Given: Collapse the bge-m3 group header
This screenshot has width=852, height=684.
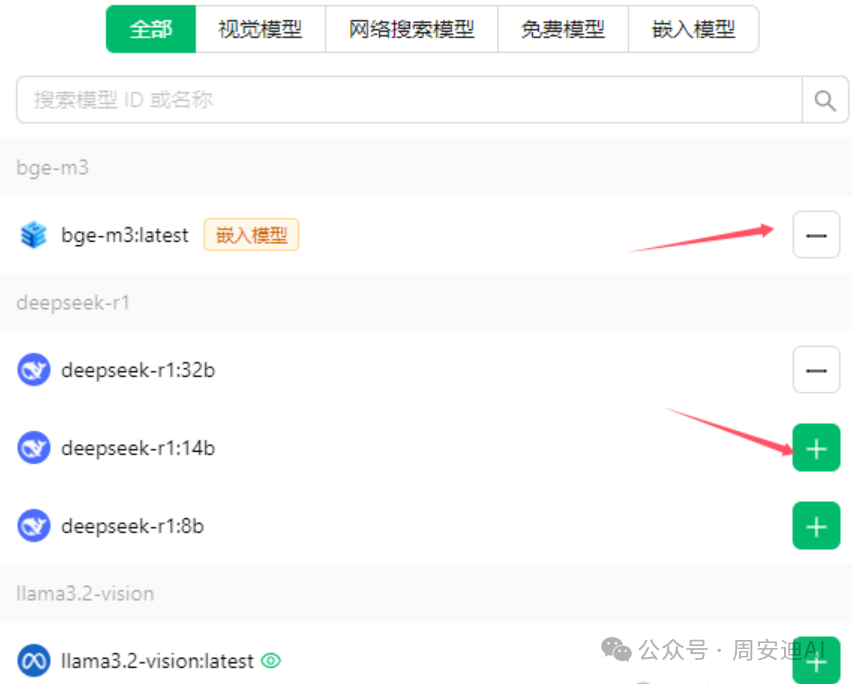Looking at the screenshot, I should tap(426, 167).
